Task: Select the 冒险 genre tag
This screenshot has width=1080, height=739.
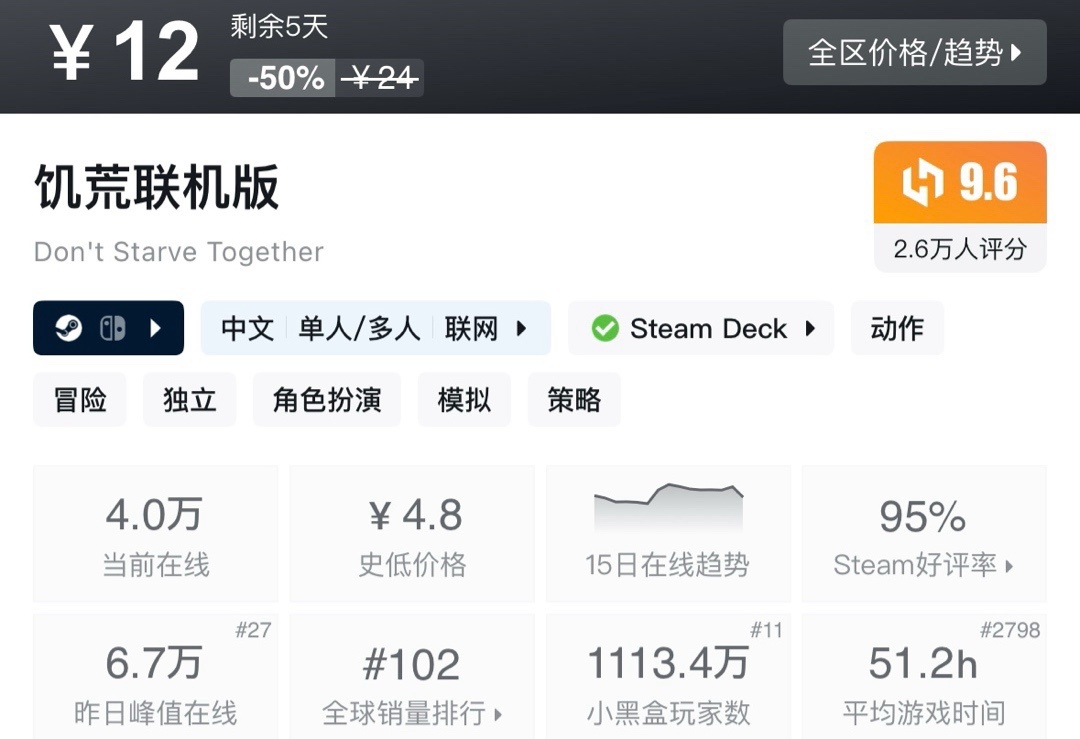Action: point(80,400)
